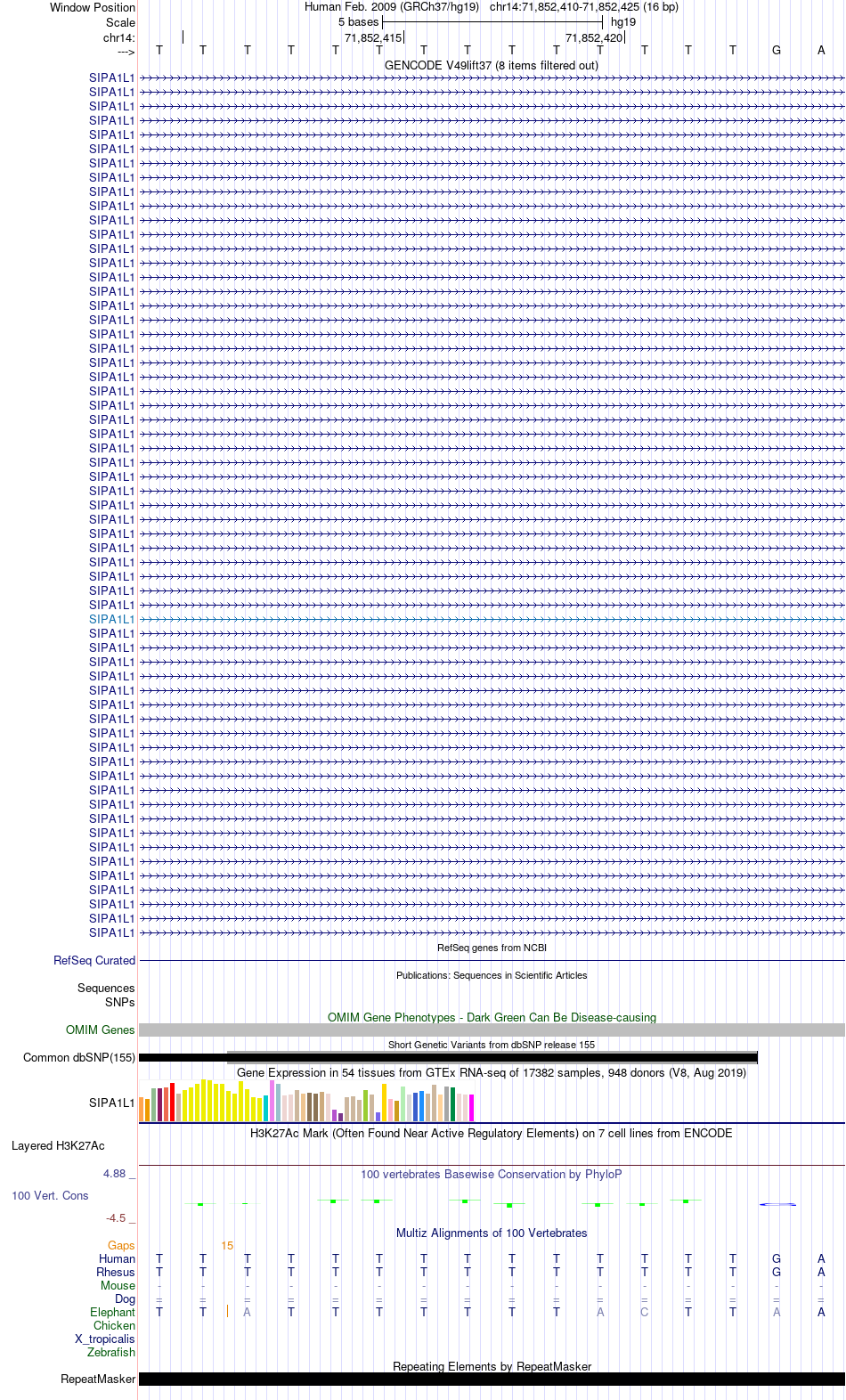Select the "X_tropicalis" alignment row label
Screen dimensions: 846x1400
(x=105, y=1339)
